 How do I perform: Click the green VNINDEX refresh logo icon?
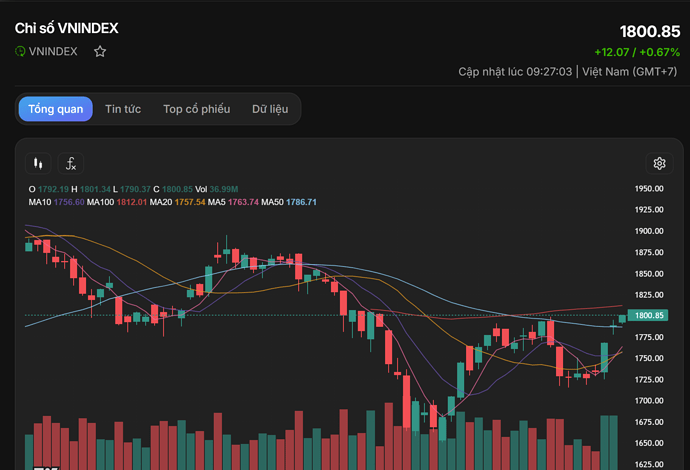tap(20, 51)
